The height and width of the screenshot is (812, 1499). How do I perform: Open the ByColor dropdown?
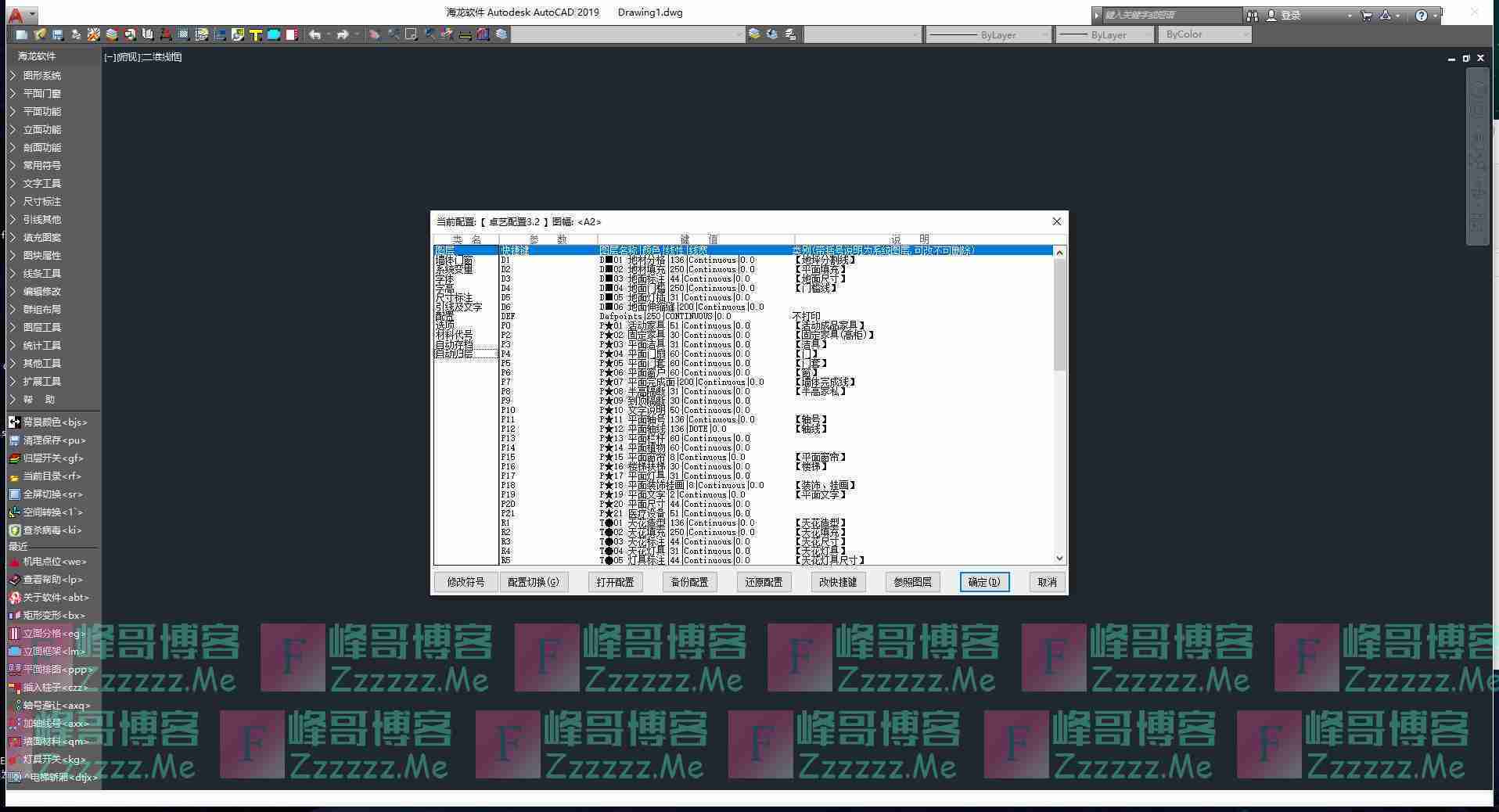[x=1206, y=34]
